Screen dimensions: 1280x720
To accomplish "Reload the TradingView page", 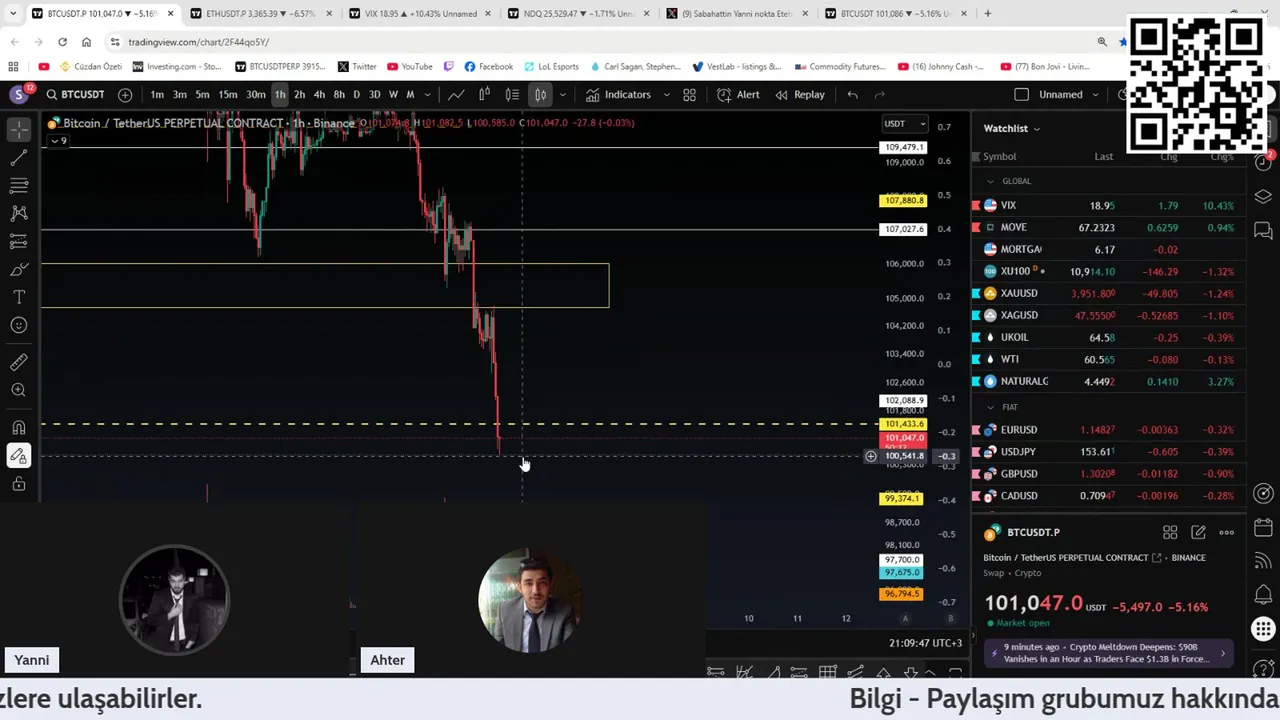I will [x=62, y=42].
